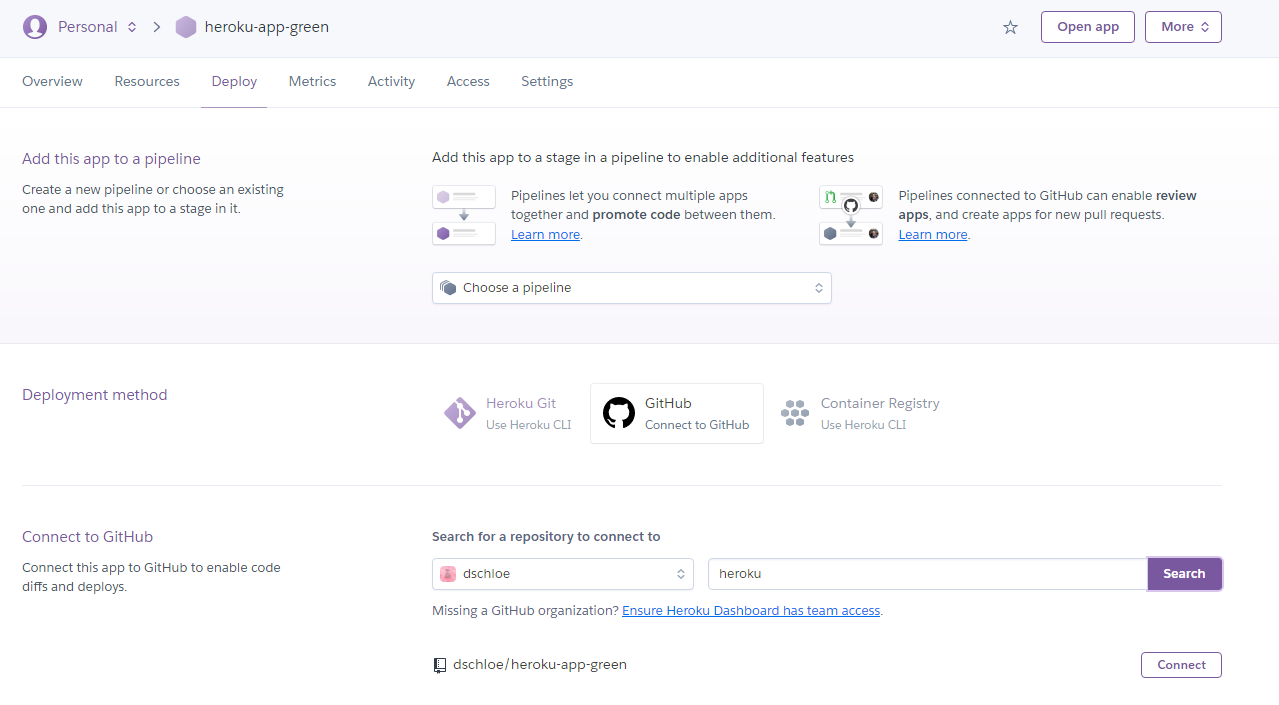Expand the More options menu
Viewport: 1279px width, 705px height.
tap(1182, 27)
